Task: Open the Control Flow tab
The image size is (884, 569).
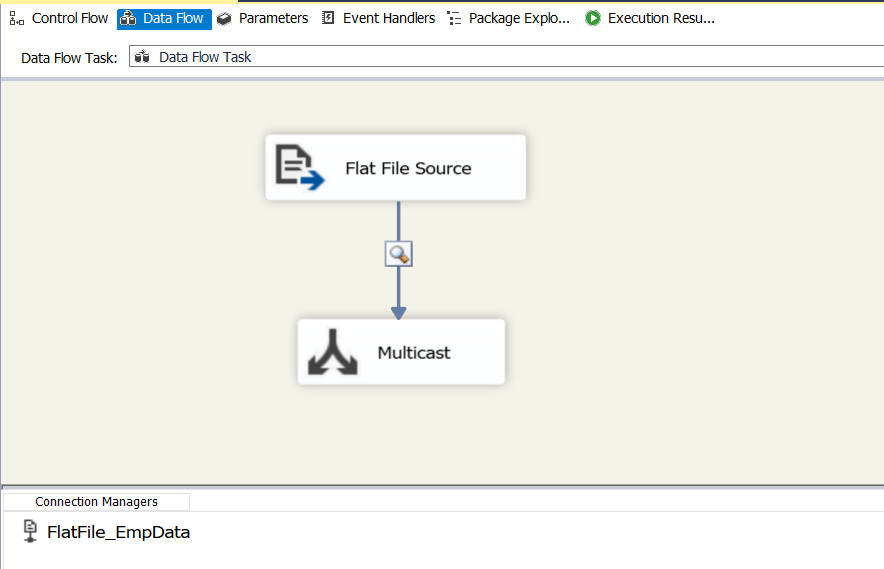Action: coord(59,19)
